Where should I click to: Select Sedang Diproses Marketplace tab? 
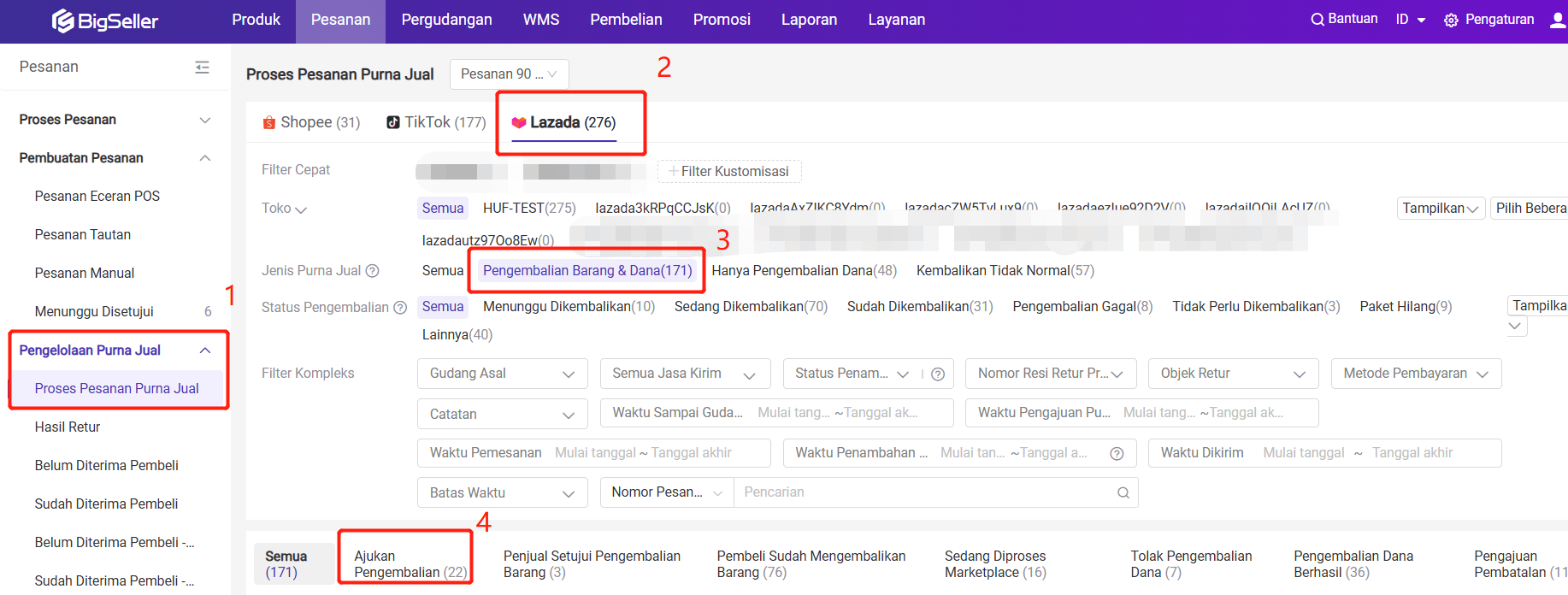(x=995, y=564)
